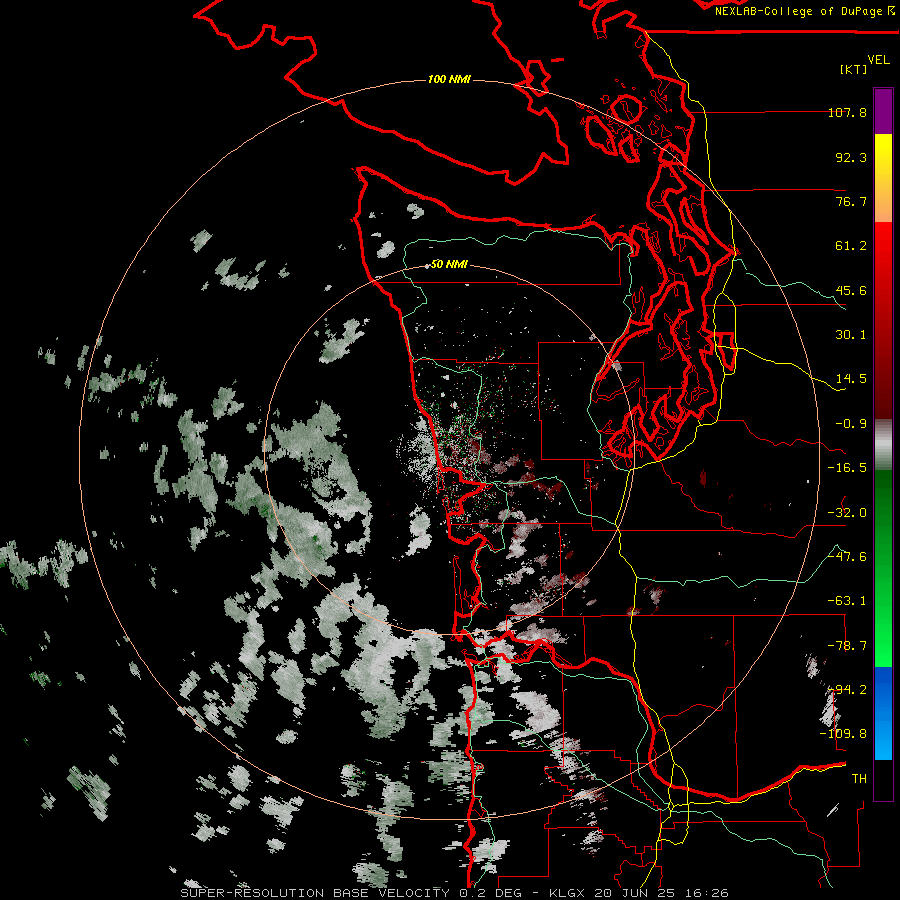The width and height of the screenshot is (900, 900).
Task: Click the -47.6 velocity scale value
Action: pos(847,557)
